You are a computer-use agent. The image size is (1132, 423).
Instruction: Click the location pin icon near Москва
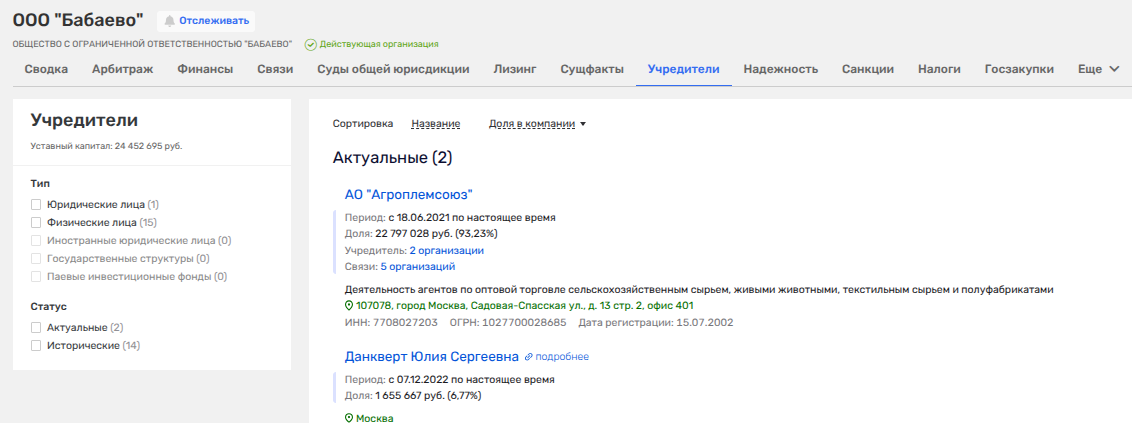(349, 418)
